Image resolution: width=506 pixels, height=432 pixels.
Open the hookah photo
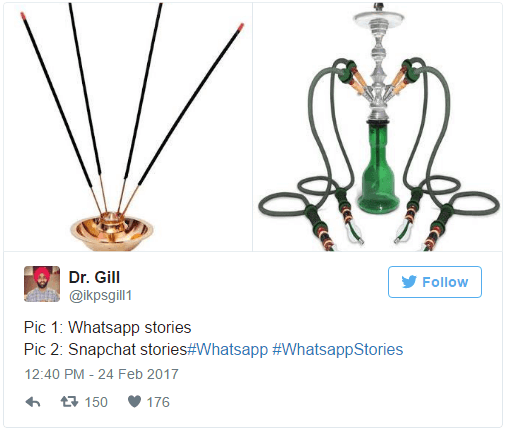pos(377,127)
